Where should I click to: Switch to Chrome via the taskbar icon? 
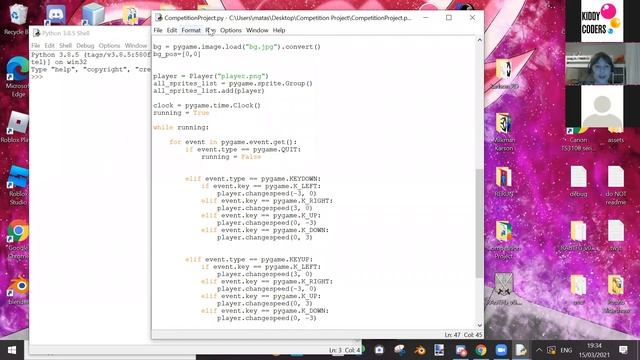[481, 350]
